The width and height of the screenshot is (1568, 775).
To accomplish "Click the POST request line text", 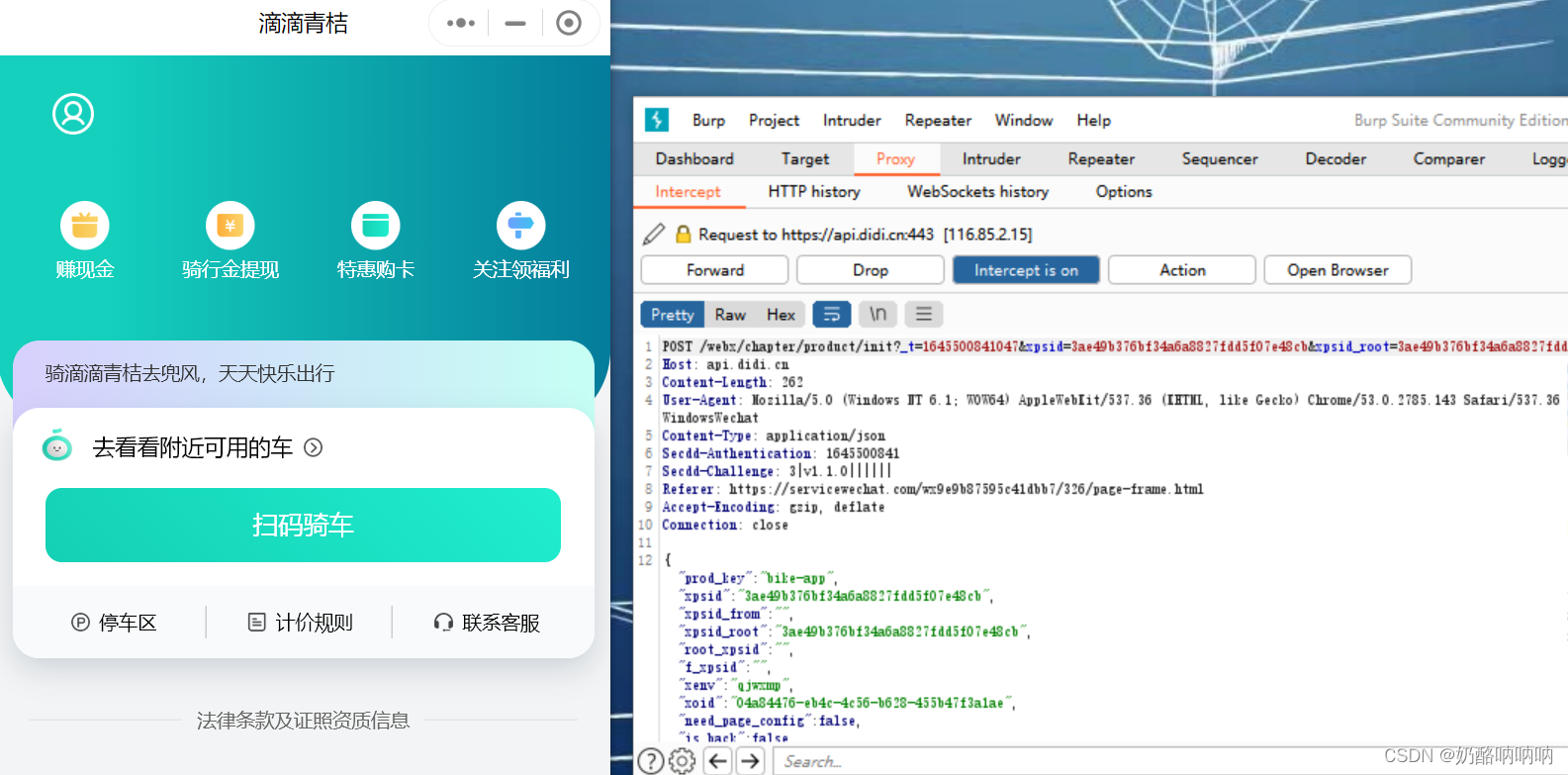I will click(x=1114, y=346).
